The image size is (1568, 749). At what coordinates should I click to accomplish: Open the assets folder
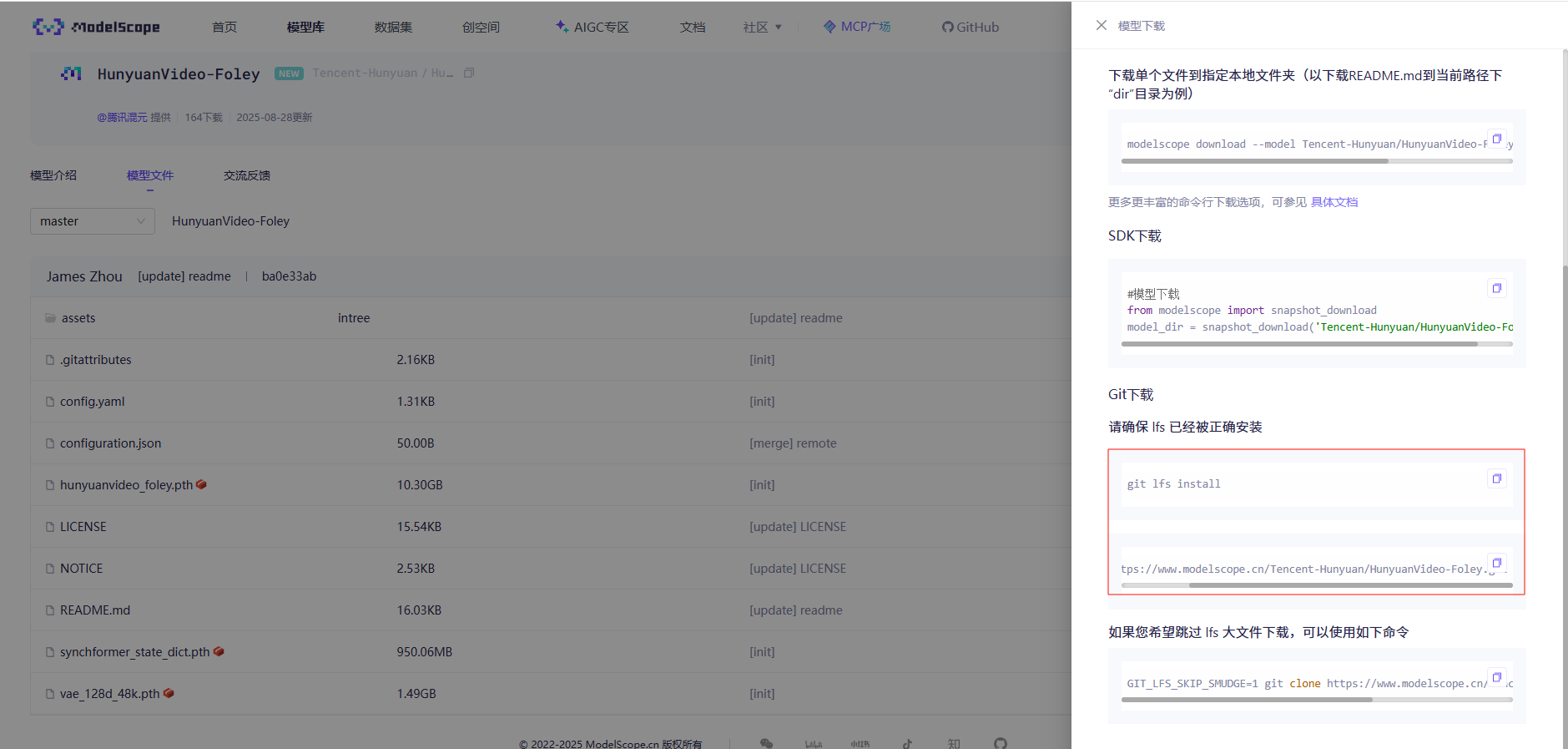pyautogui.click(x=78, y=318)
